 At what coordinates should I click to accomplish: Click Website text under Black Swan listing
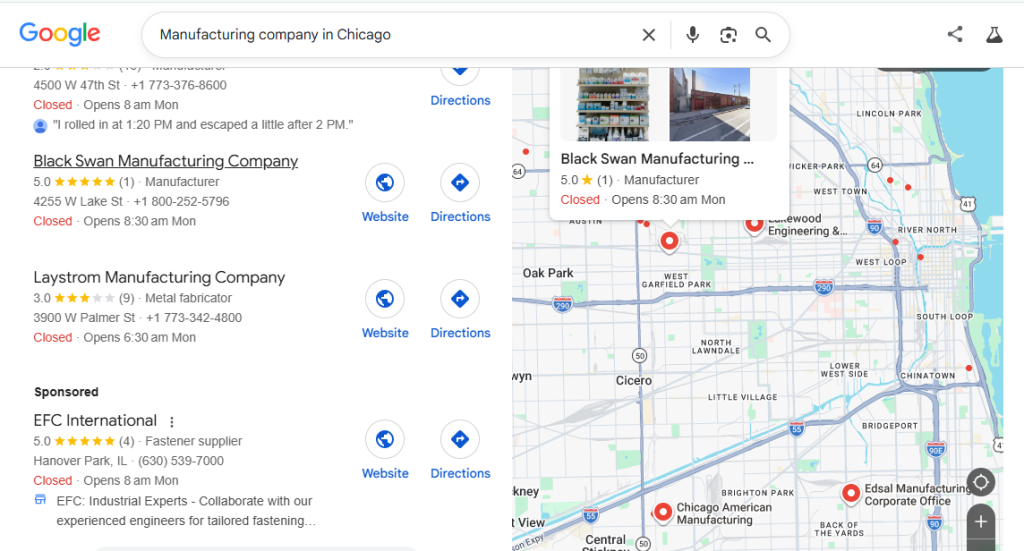(385, 217)
